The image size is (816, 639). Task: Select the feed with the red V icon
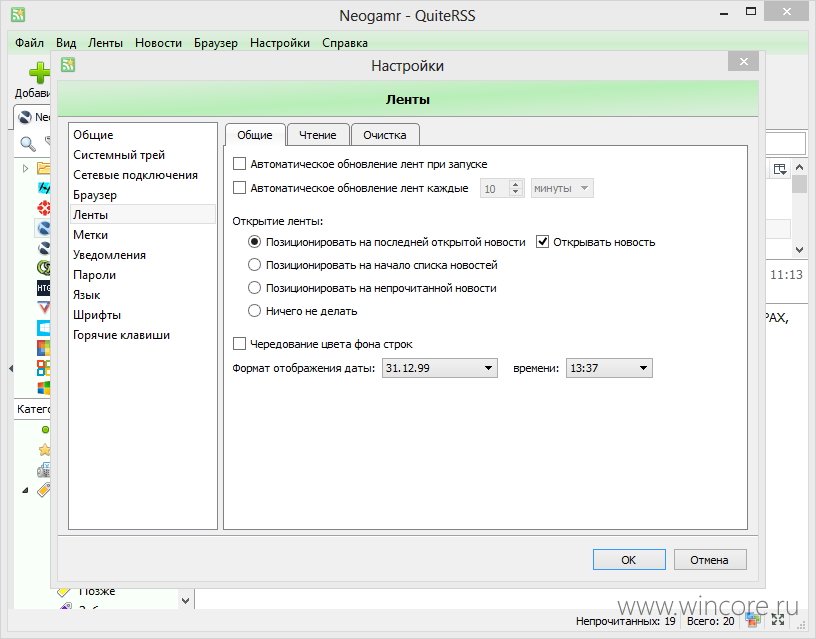tap(44, 307)
